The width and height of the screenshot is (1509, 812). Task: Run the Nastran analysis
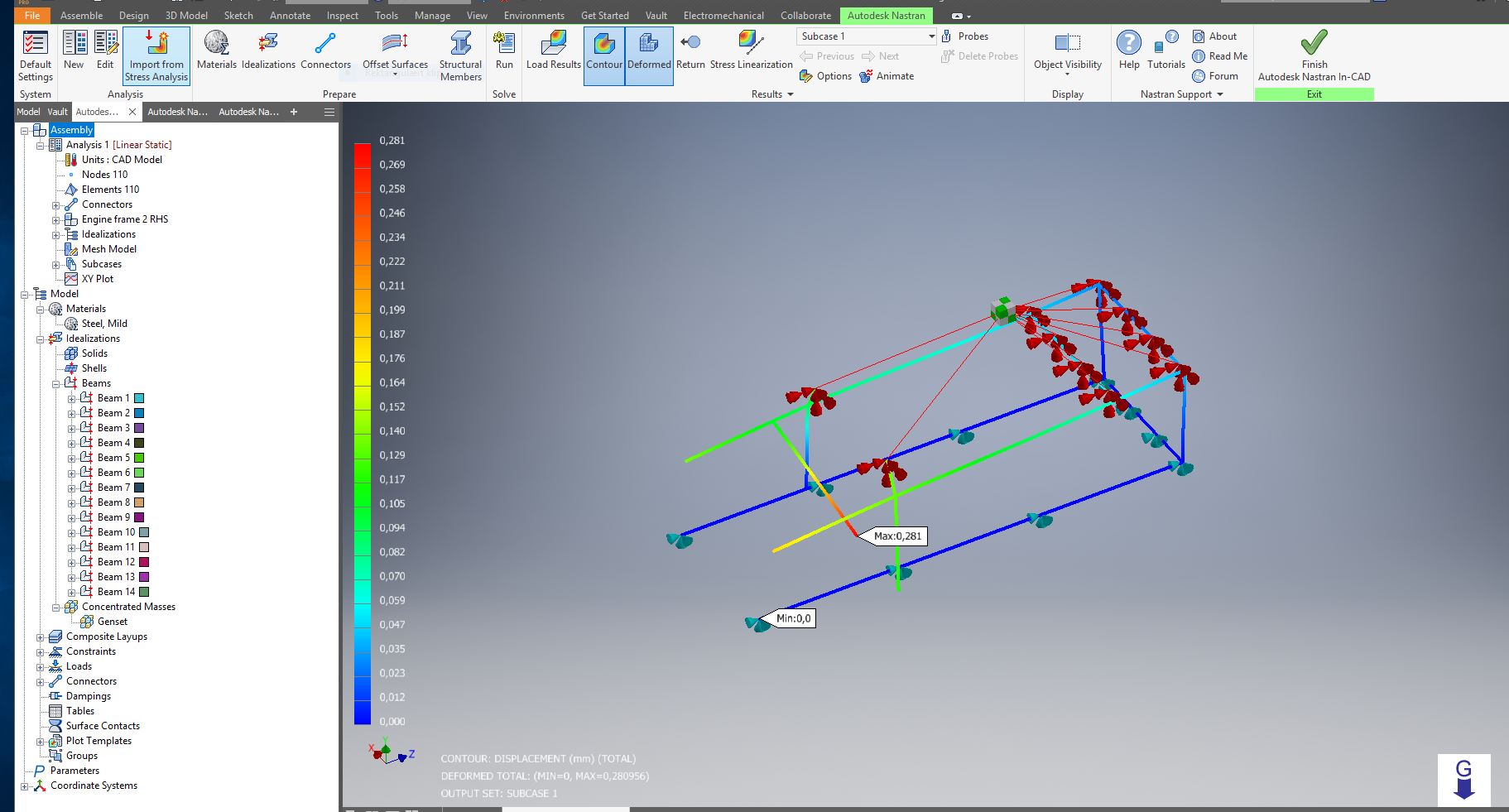pyautogui.click(x=504, y=50)
